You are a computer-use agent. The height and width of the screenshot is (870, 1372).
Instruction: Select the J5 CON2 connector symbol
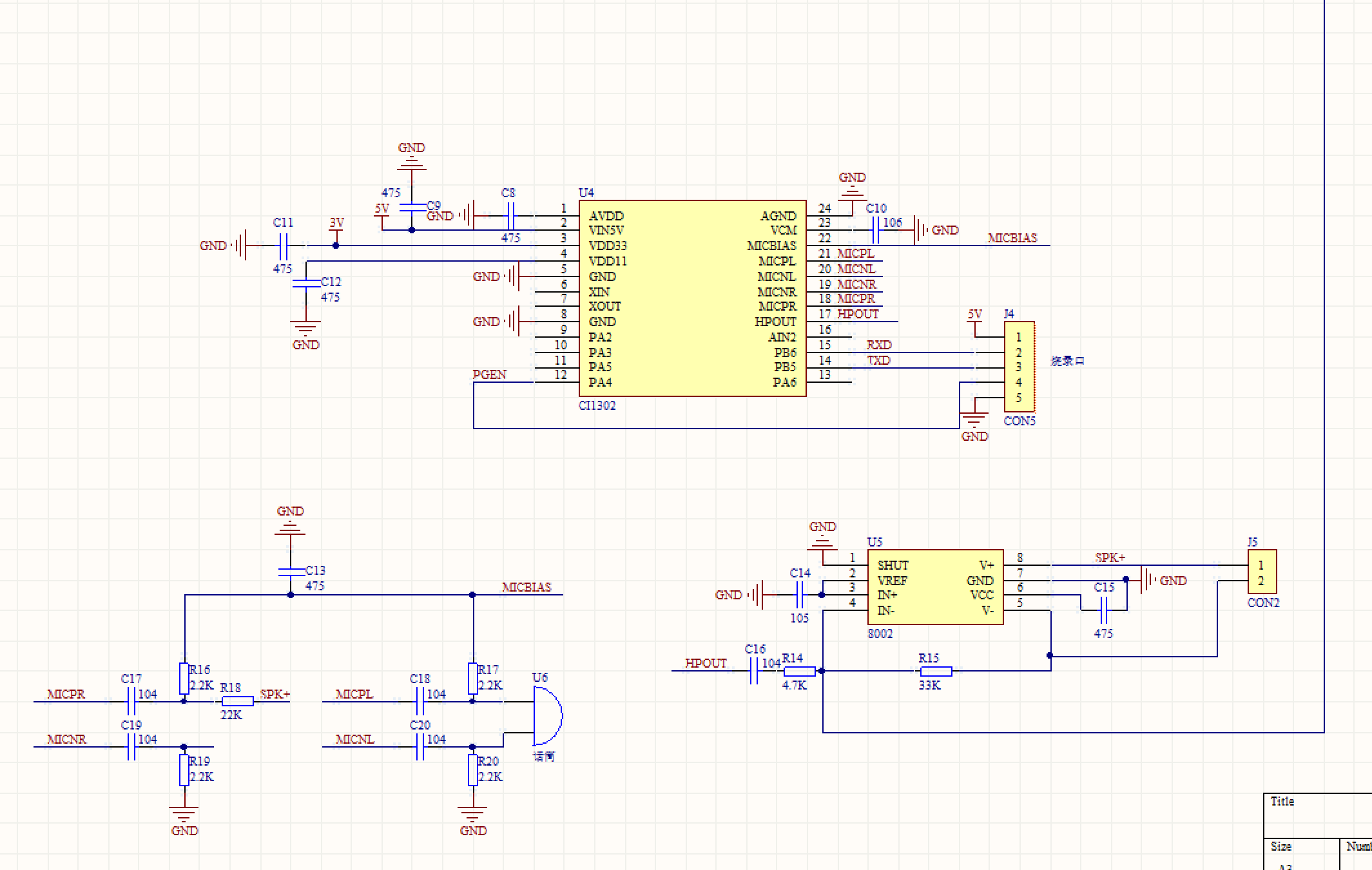(1262, 572)
